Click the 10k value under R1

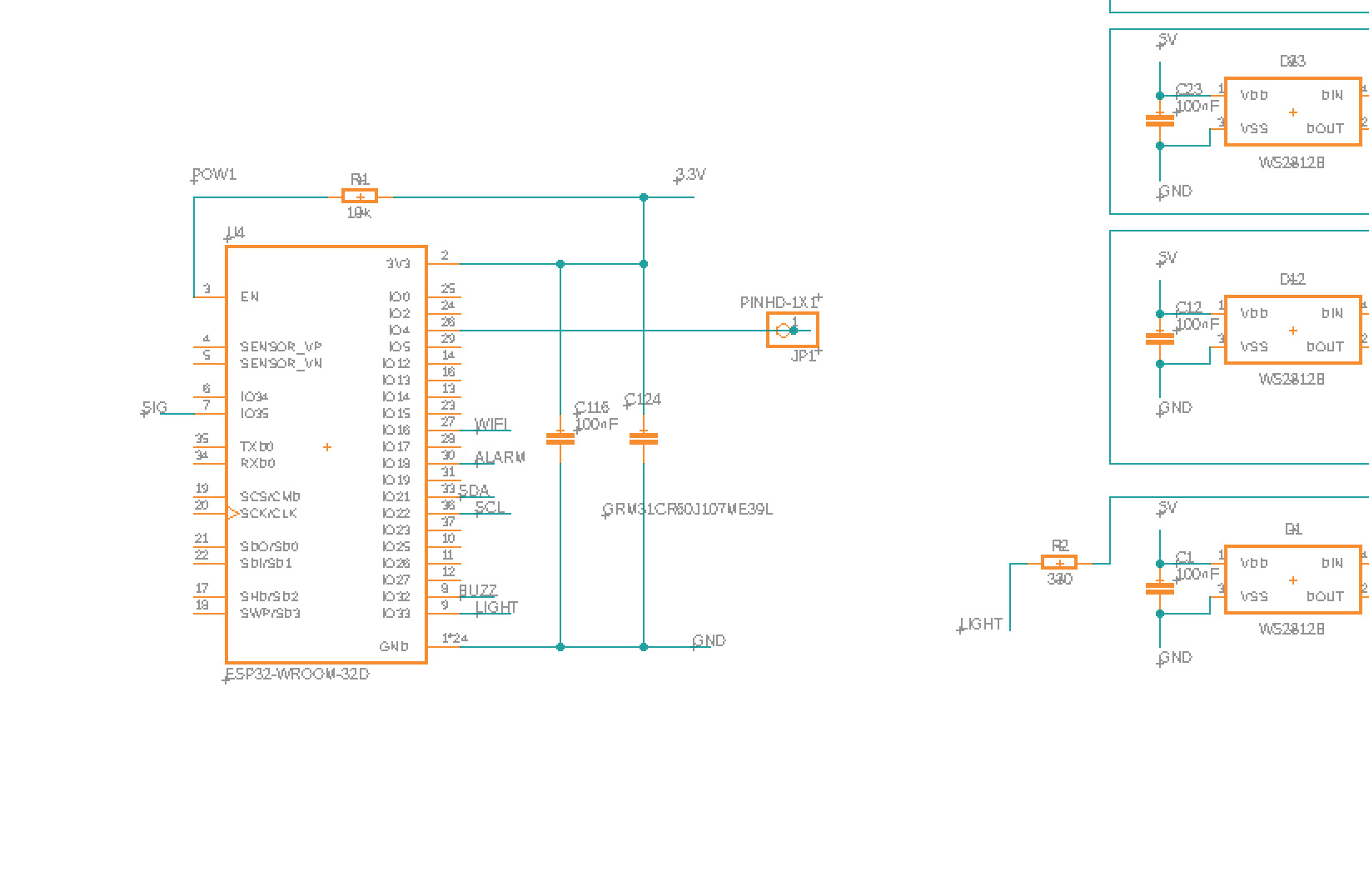point(359,213)
